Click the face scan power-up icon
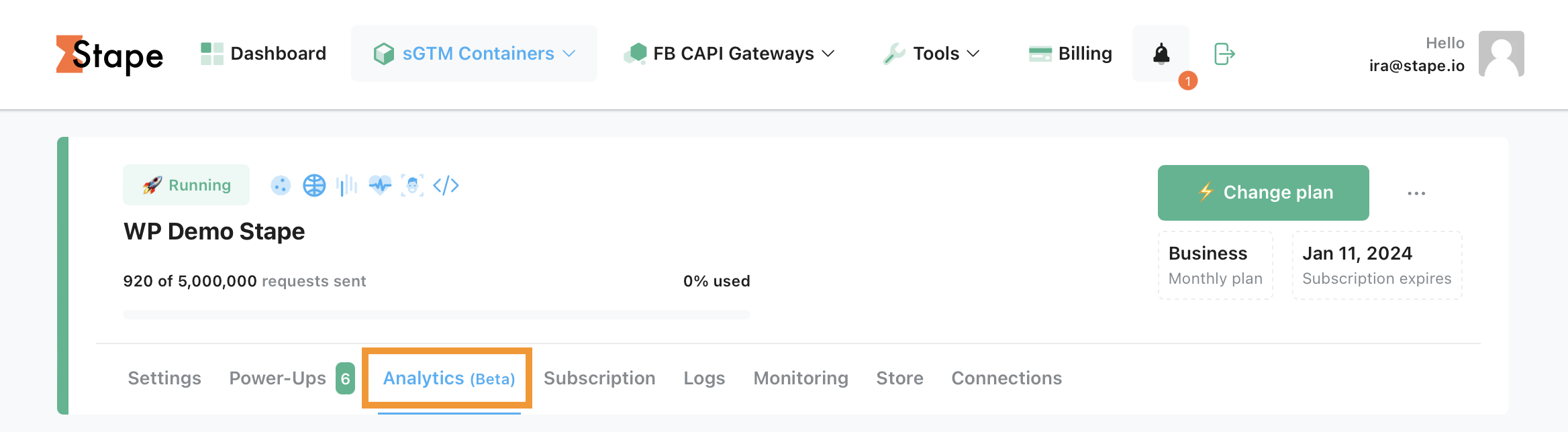The width and height of the screenshot is (1568, 432). (412, 185)
